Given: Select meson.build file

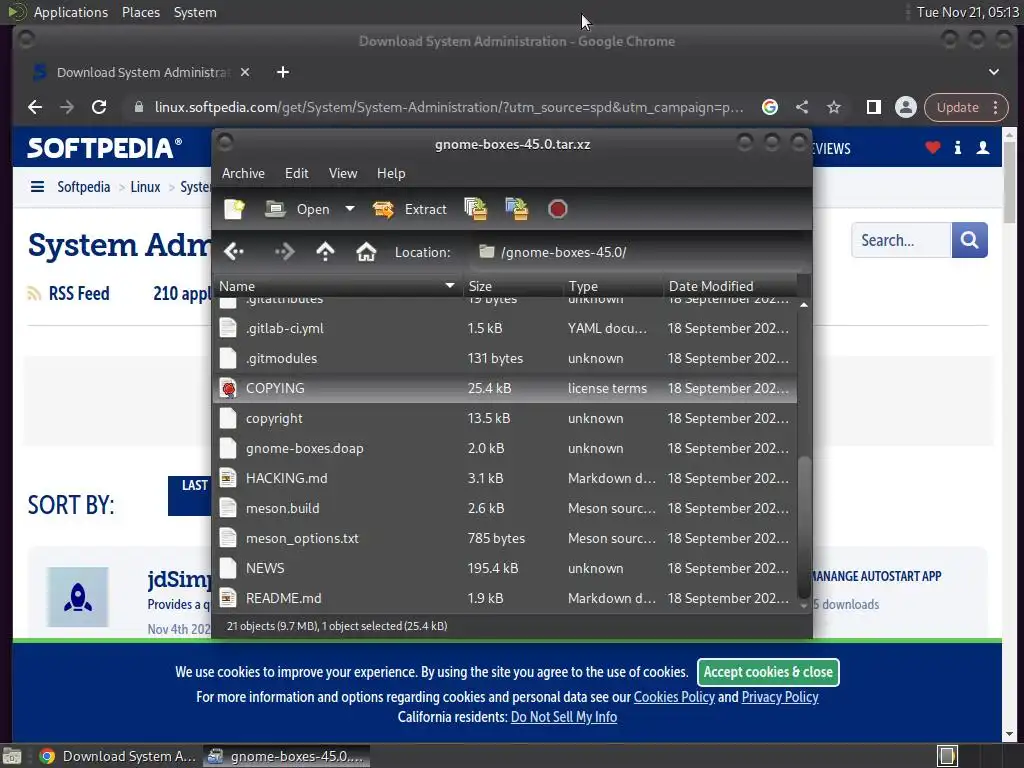Looking at the screenshot, I should coord(505,509).
